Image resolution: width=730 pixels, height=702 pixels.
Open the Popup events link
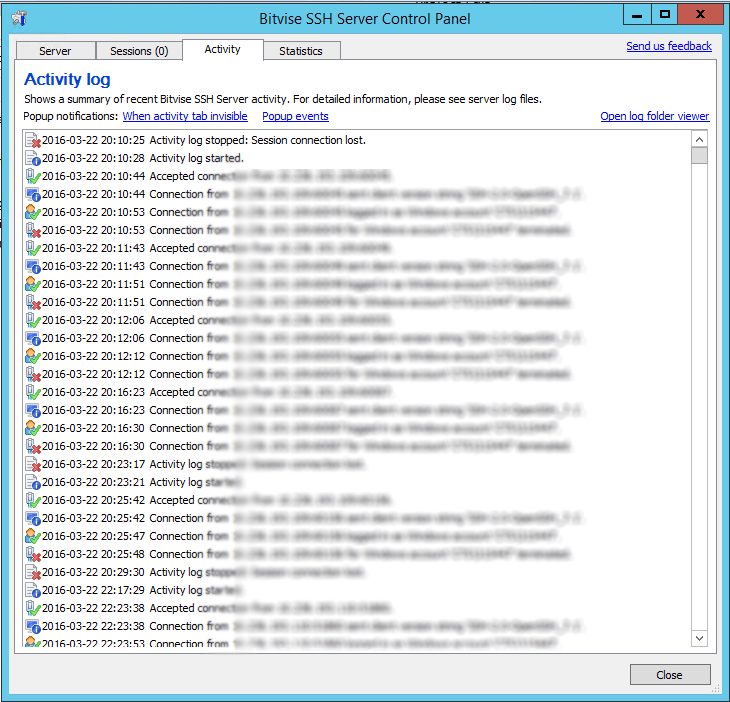pos(295,116)
